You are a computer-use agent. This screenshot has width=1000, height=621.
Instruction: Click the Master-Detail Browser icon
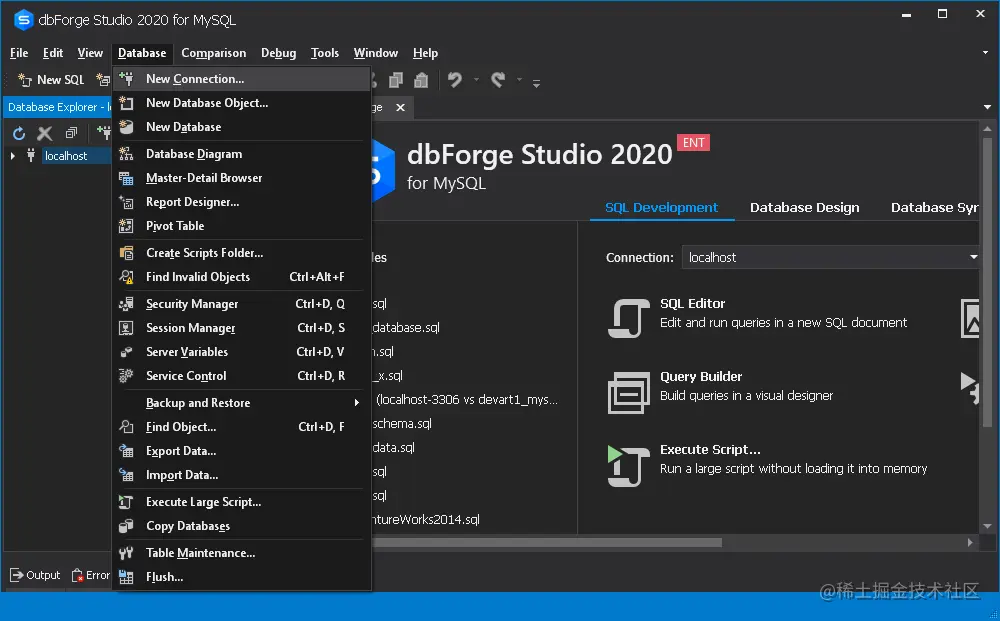coord(126,178)
